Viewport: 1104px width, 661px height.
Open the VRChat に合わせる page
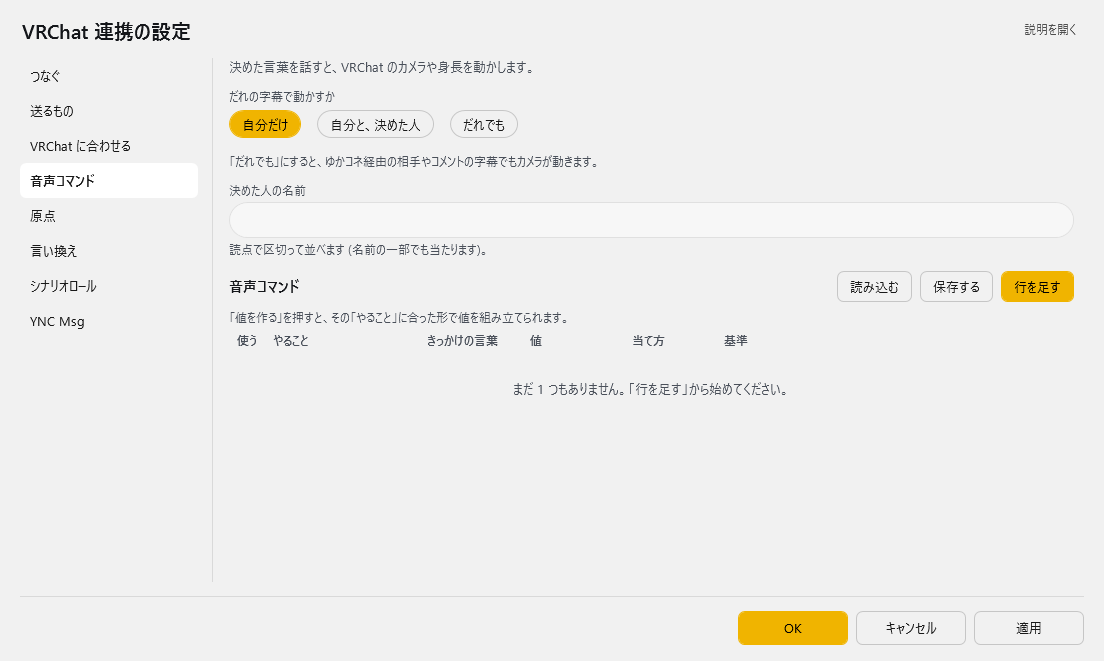coord(108,146)
